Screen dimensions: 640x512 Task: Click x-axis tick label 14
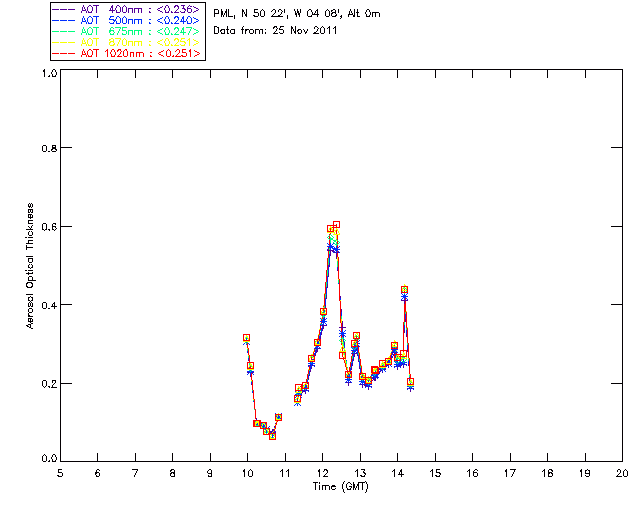coord(398,474)
